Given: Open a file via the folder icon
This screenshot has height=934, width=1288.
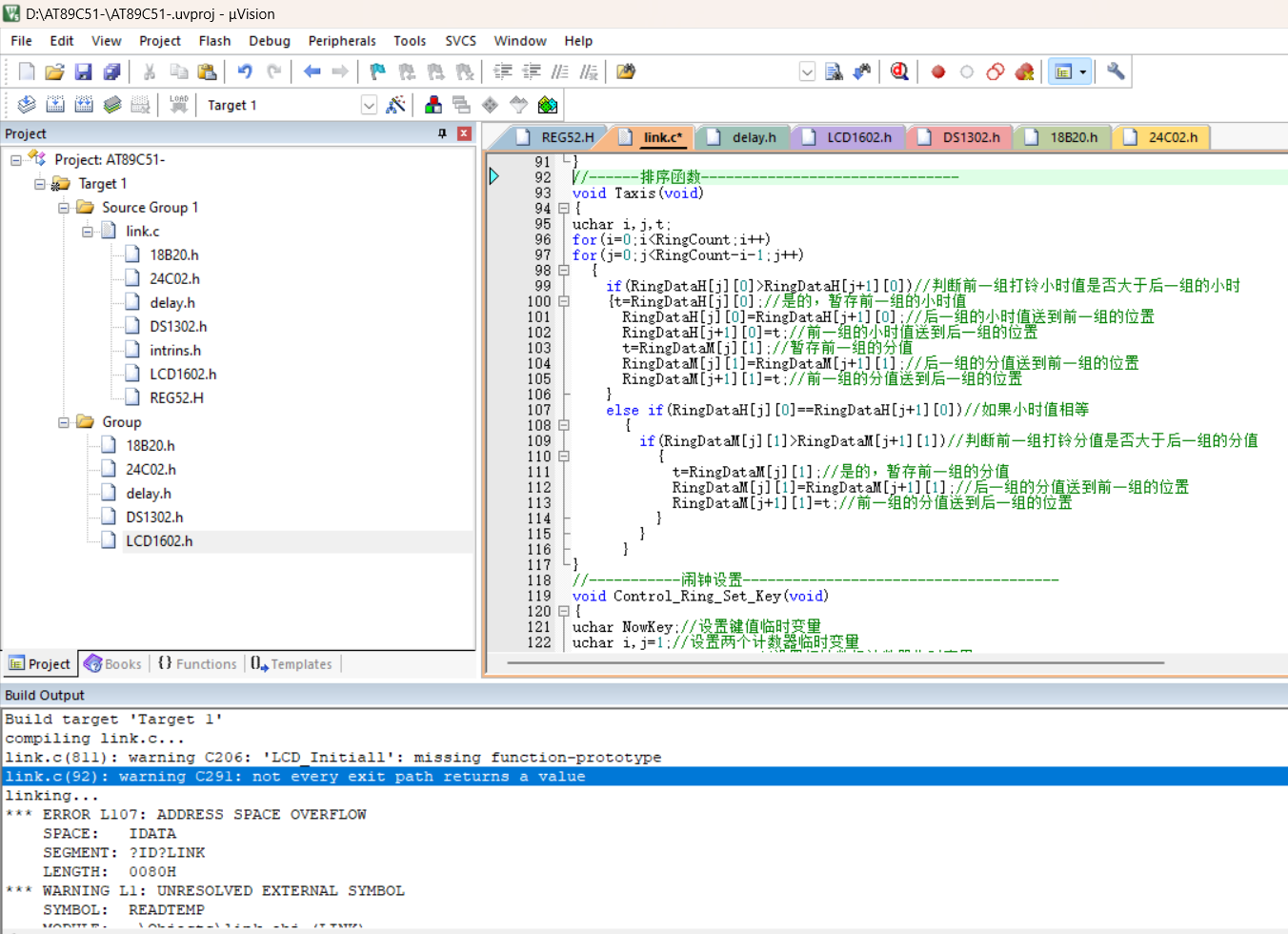Looking at the screenshot, I should [55, 71].
